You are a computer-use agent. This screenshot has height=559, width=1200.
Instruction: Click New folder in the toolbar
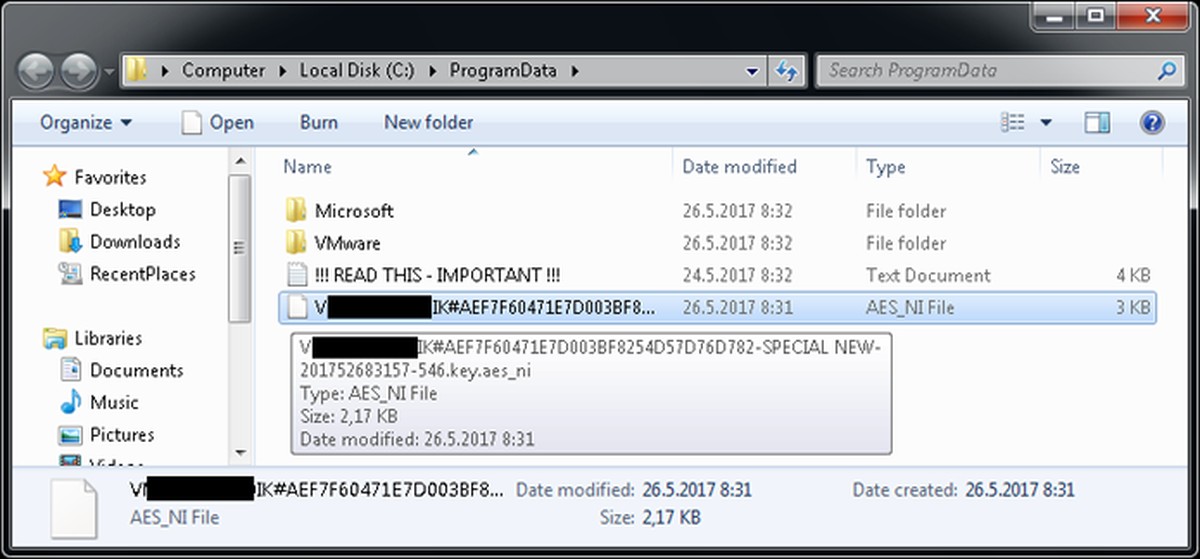pyautogui.click(x=428, y=122)
